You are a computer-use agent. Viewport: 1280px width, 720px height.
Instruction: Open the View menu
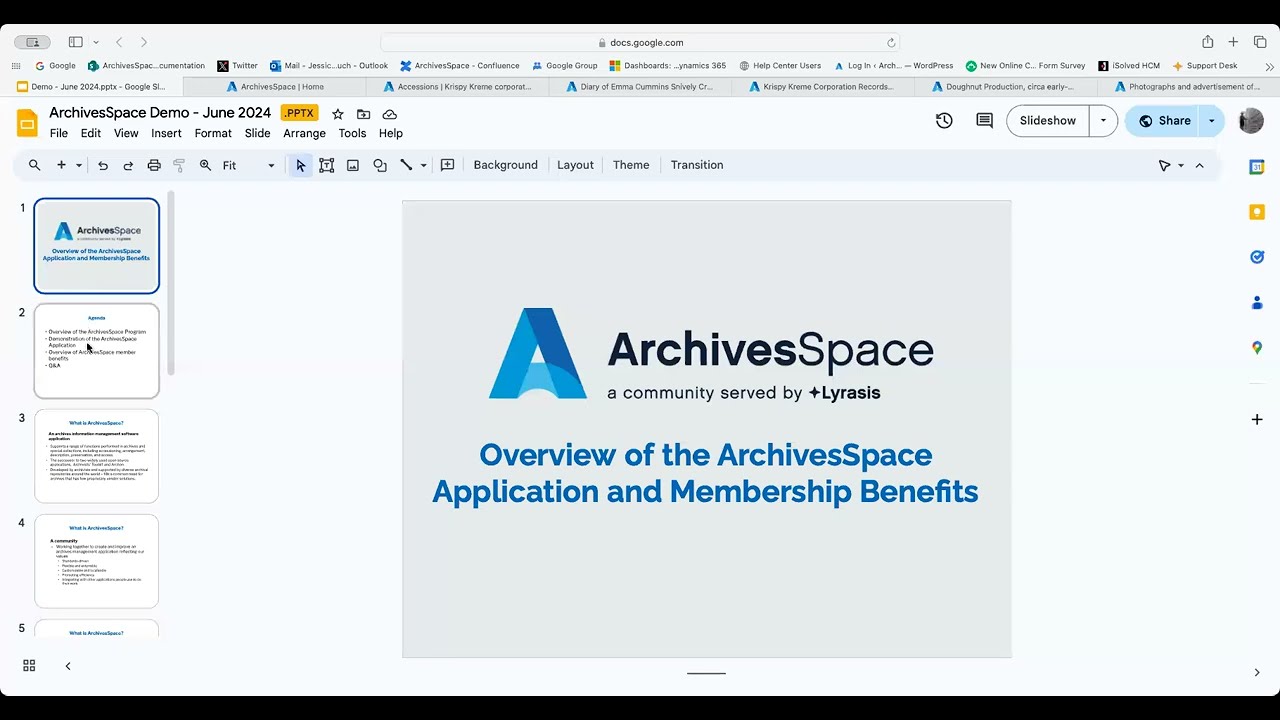[x=126, y=133]
